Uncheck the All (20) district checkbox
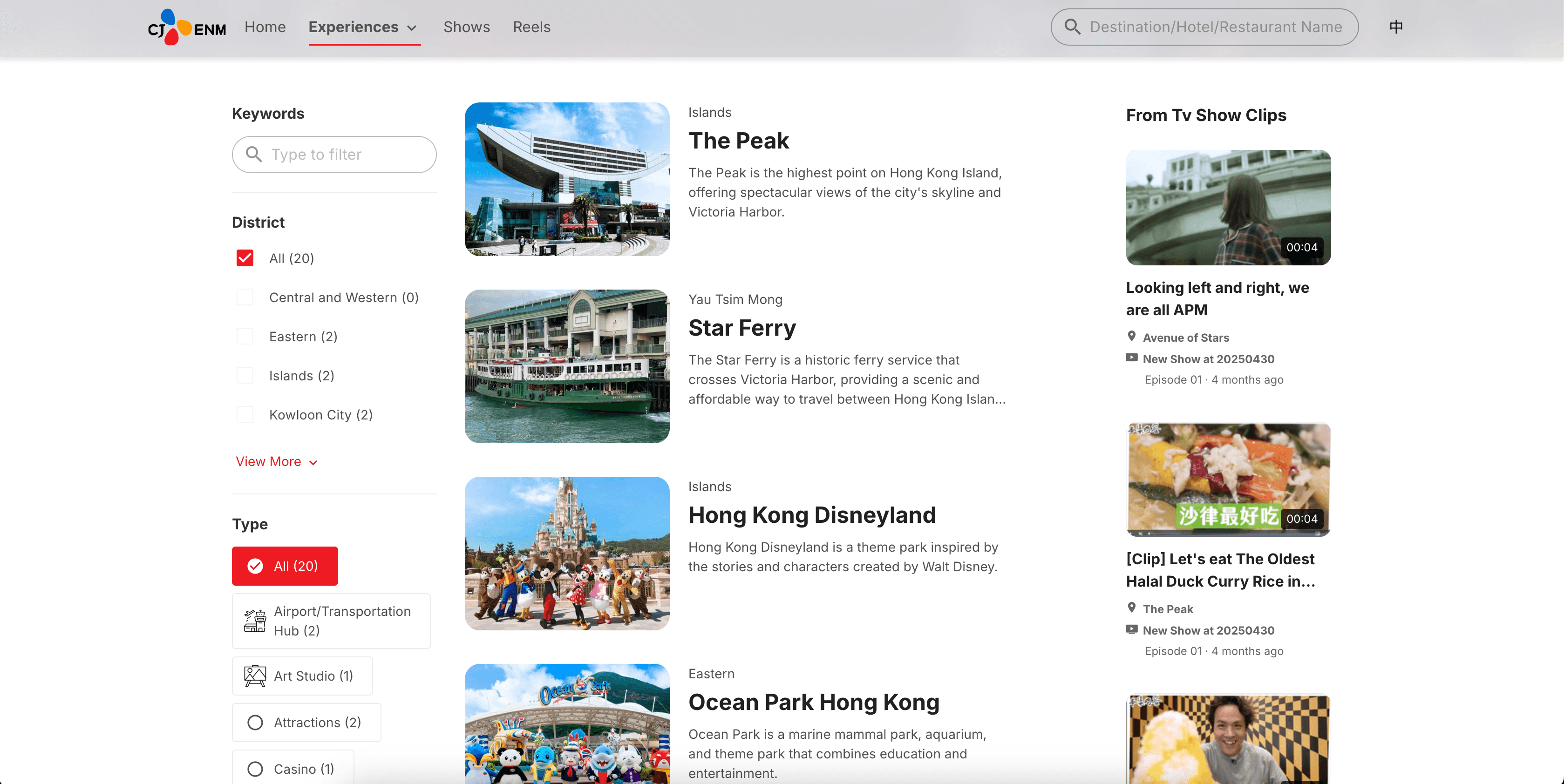The height and width of the screenshot is (784, 1564). pos(245,258)
